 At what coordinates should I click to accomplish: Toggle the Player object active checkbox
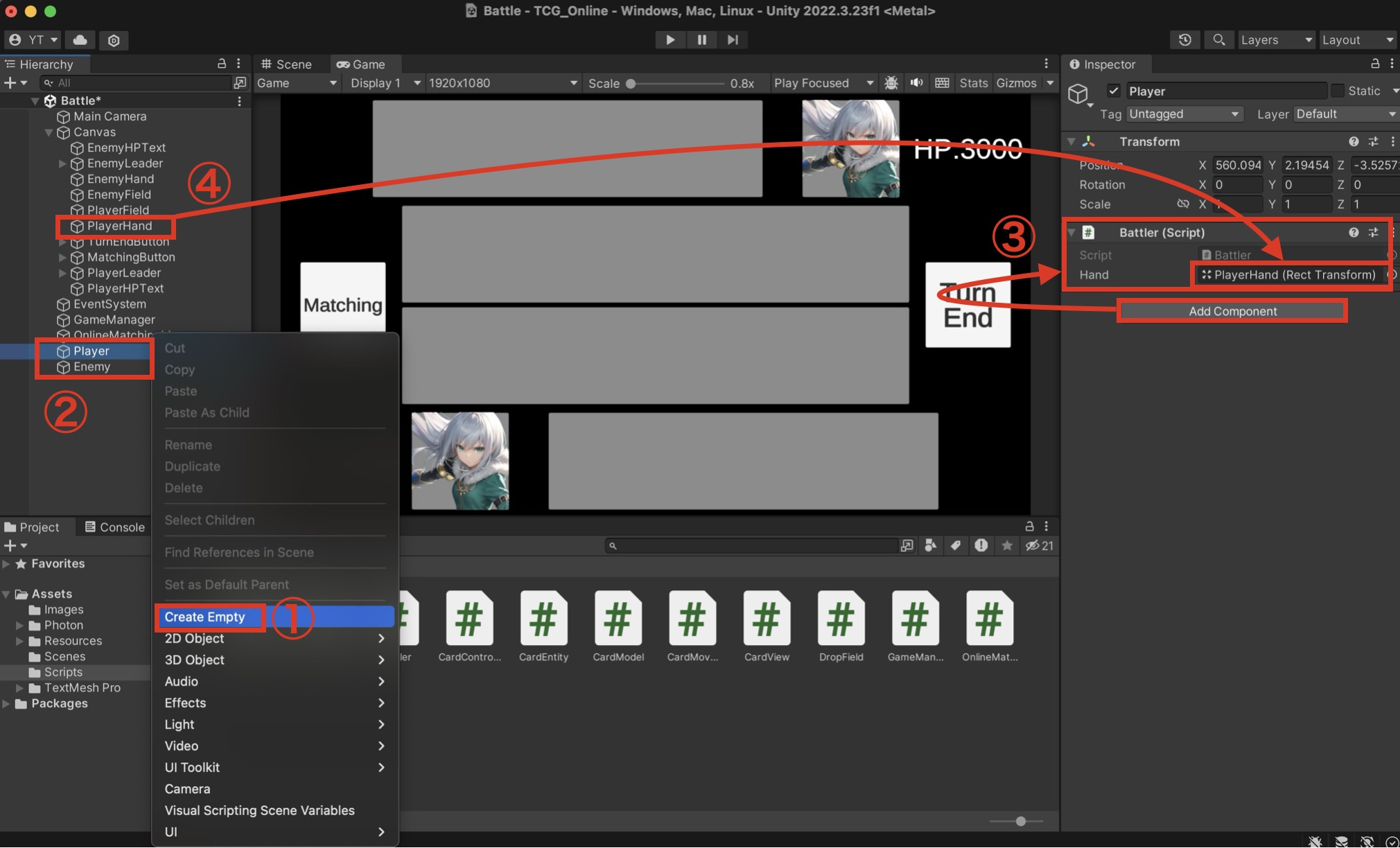pyautogui.click(x=1113, y=91)
